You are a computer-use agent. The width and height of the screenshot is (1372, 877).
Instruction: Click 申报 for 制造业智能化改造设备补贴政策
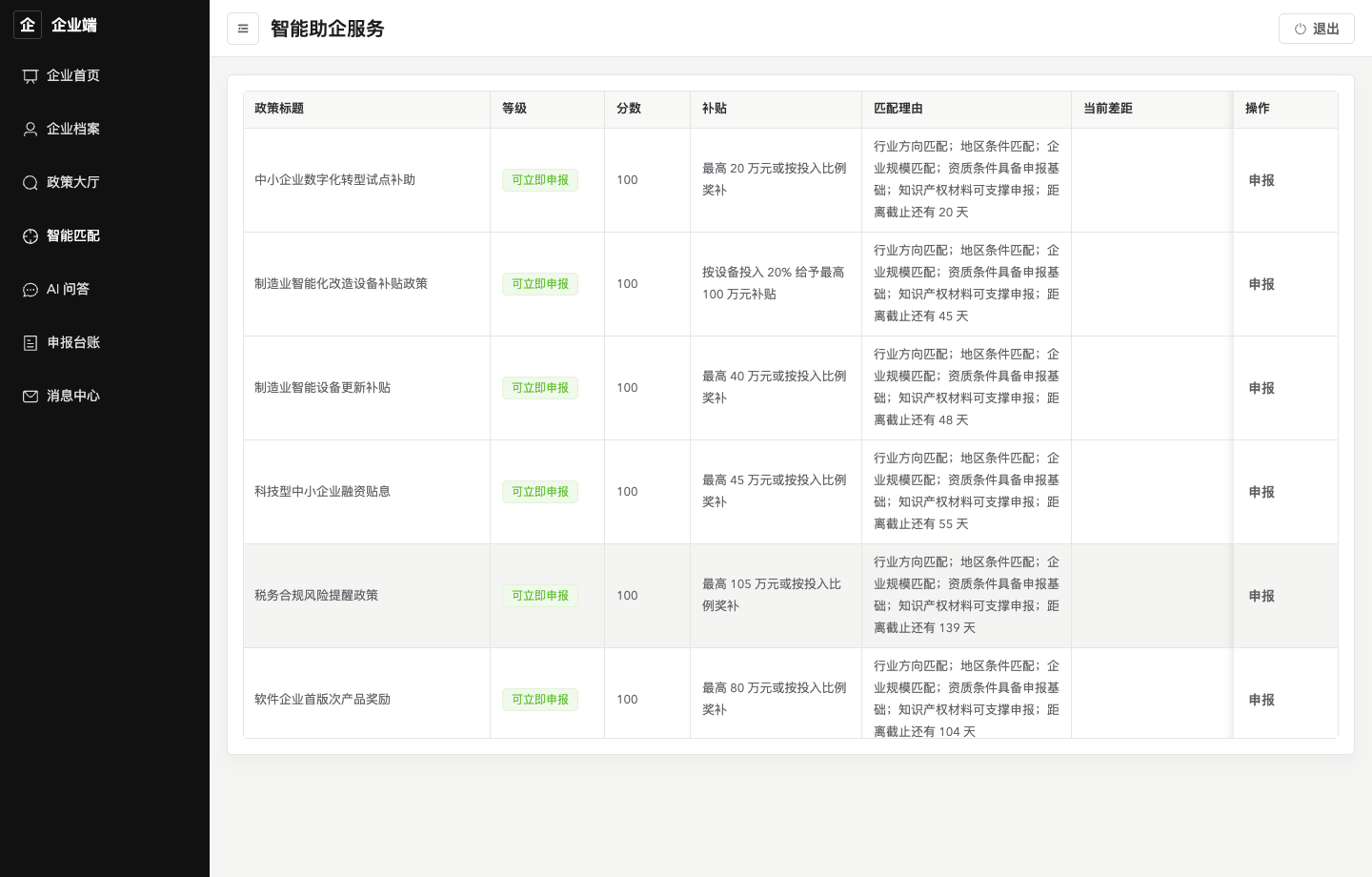1261,284
